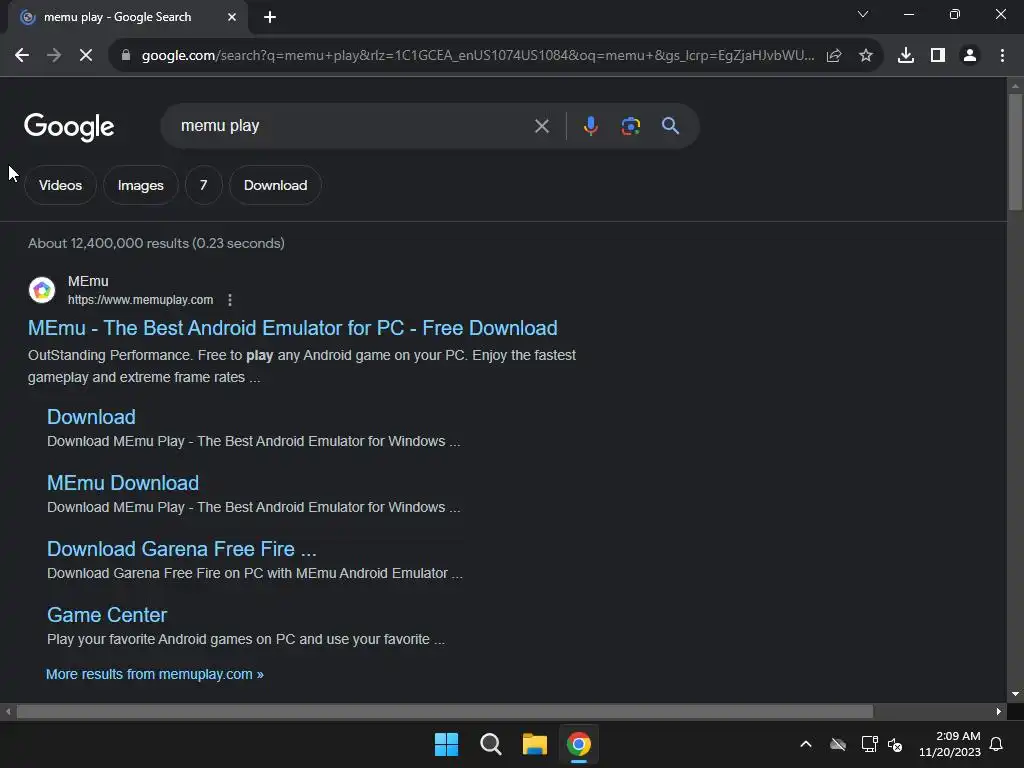This screenshot has width=1024, height=768.
Task: Click the Chrome taskbar icon
Action: coord(579,744)
